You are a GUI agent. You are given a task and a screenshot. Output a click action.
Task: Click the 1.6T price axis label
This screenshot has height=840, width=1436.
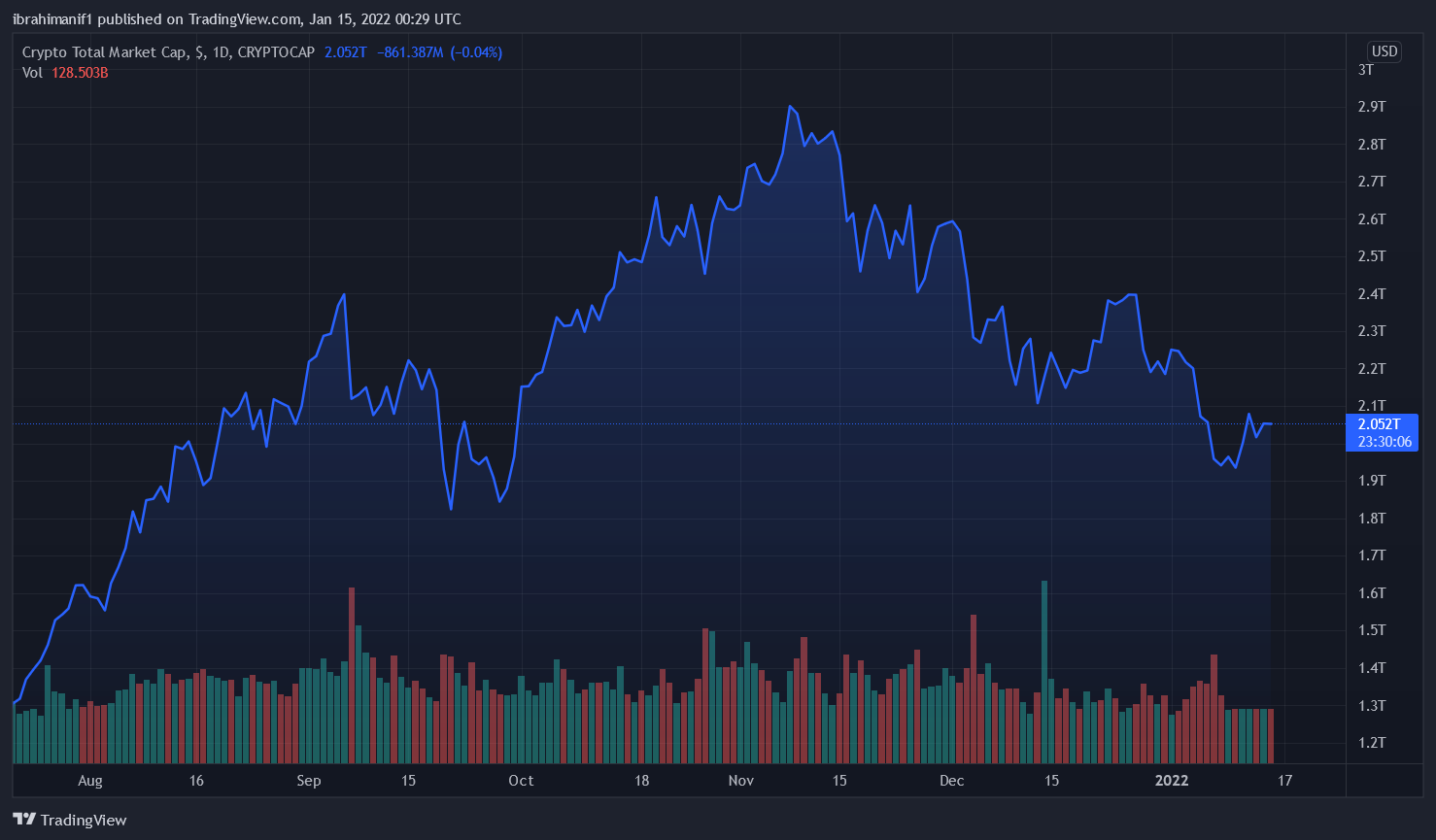[x=1372, y=593]
